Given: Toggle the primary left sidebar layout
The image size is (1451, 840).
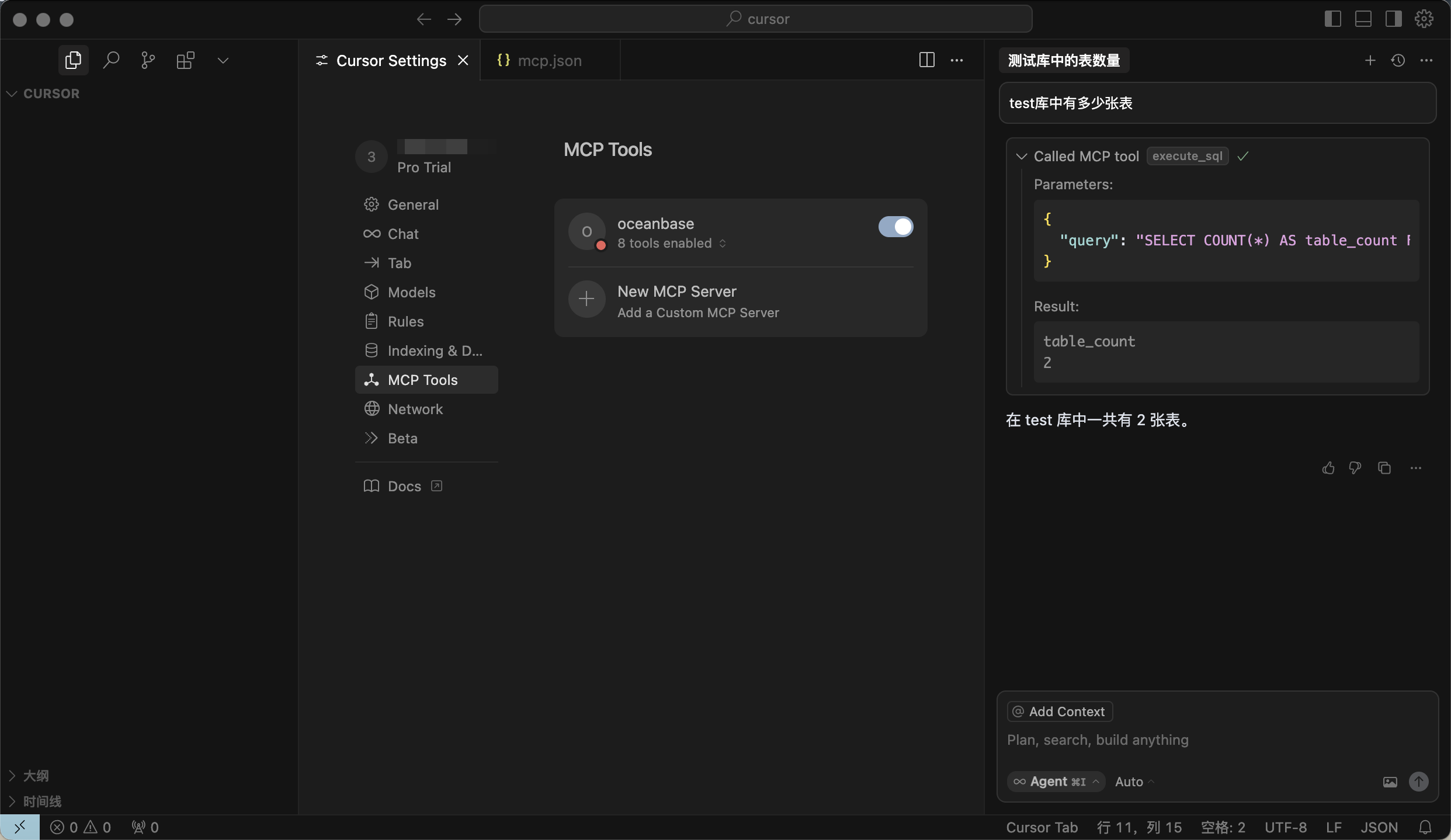Looking at the screenshot, I should pos(1332,19).
